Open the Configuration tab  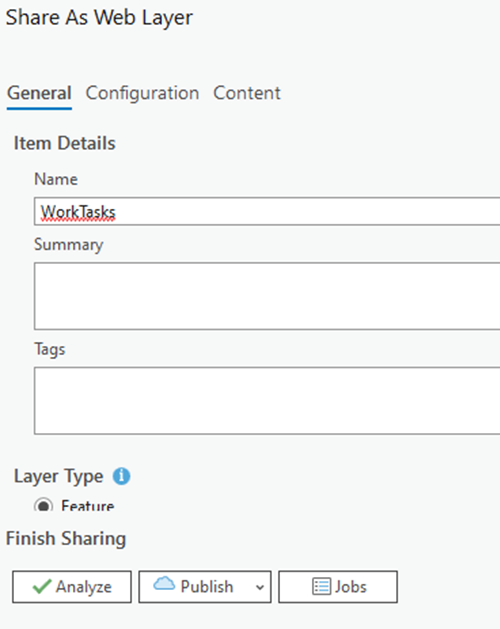pos(142,93)
